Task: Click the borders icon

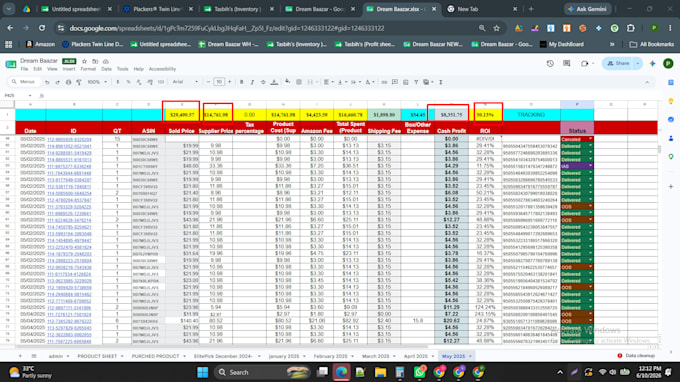Action: pyautogui.click(x=299, y=82)
